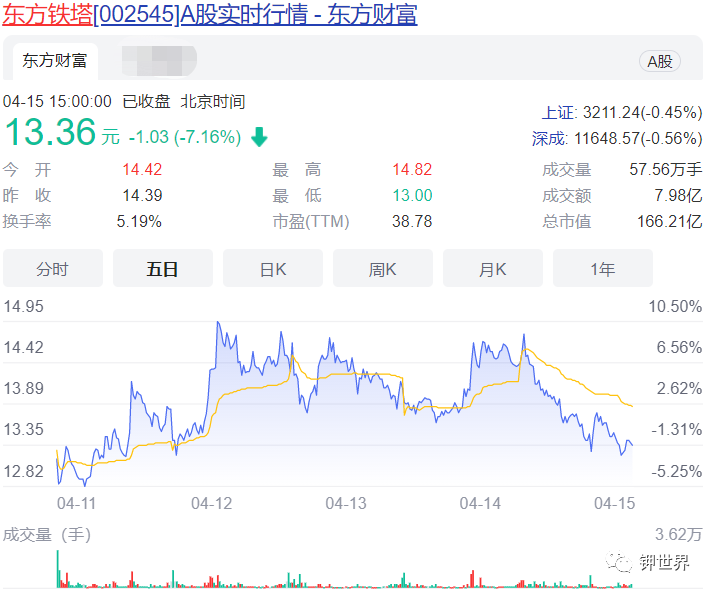Image resolution: width=712 pixels, height=593 pixels.
Task: Click the 最低 value 13.00
Action: (x=412, y=196)
